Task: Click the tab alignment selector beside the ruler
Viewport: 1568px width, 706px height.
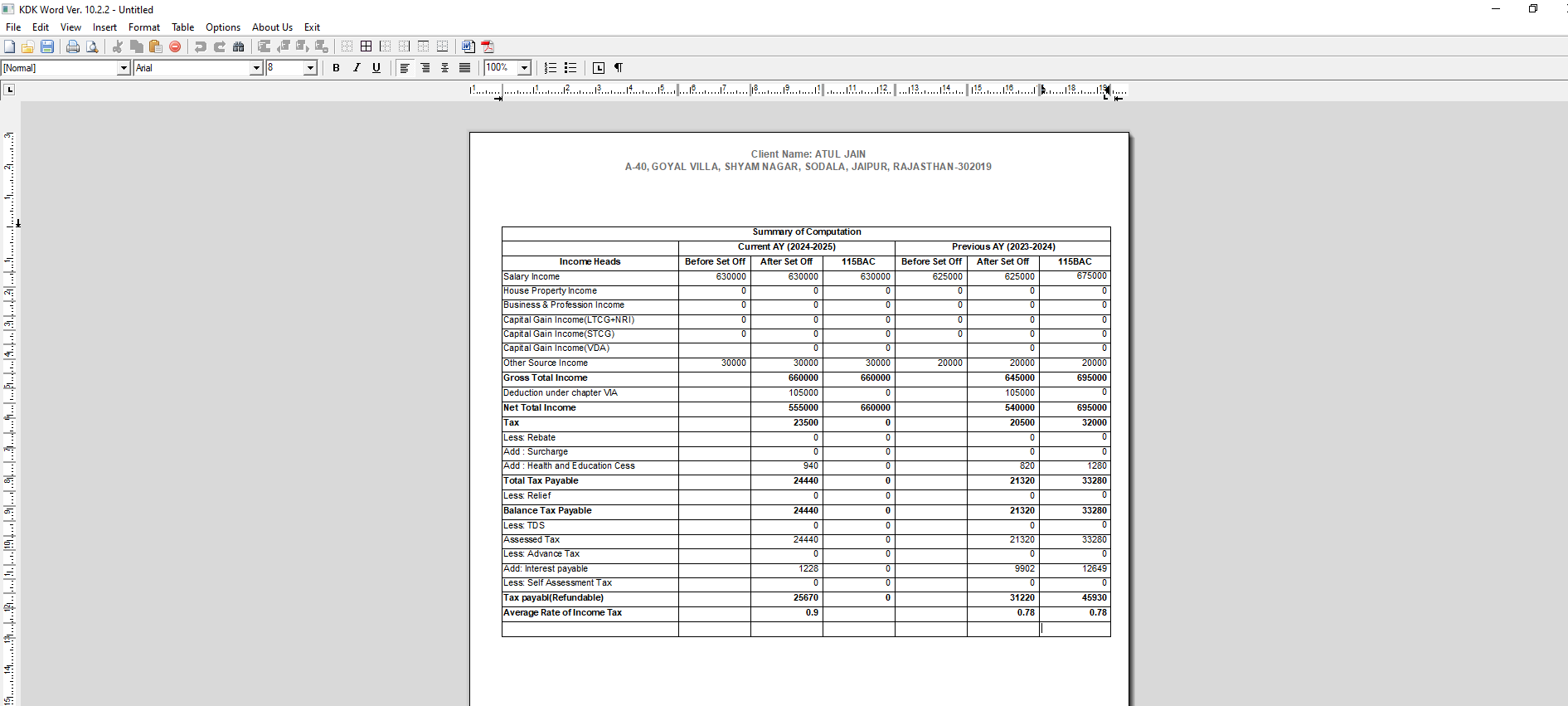Action: point(9,90)
